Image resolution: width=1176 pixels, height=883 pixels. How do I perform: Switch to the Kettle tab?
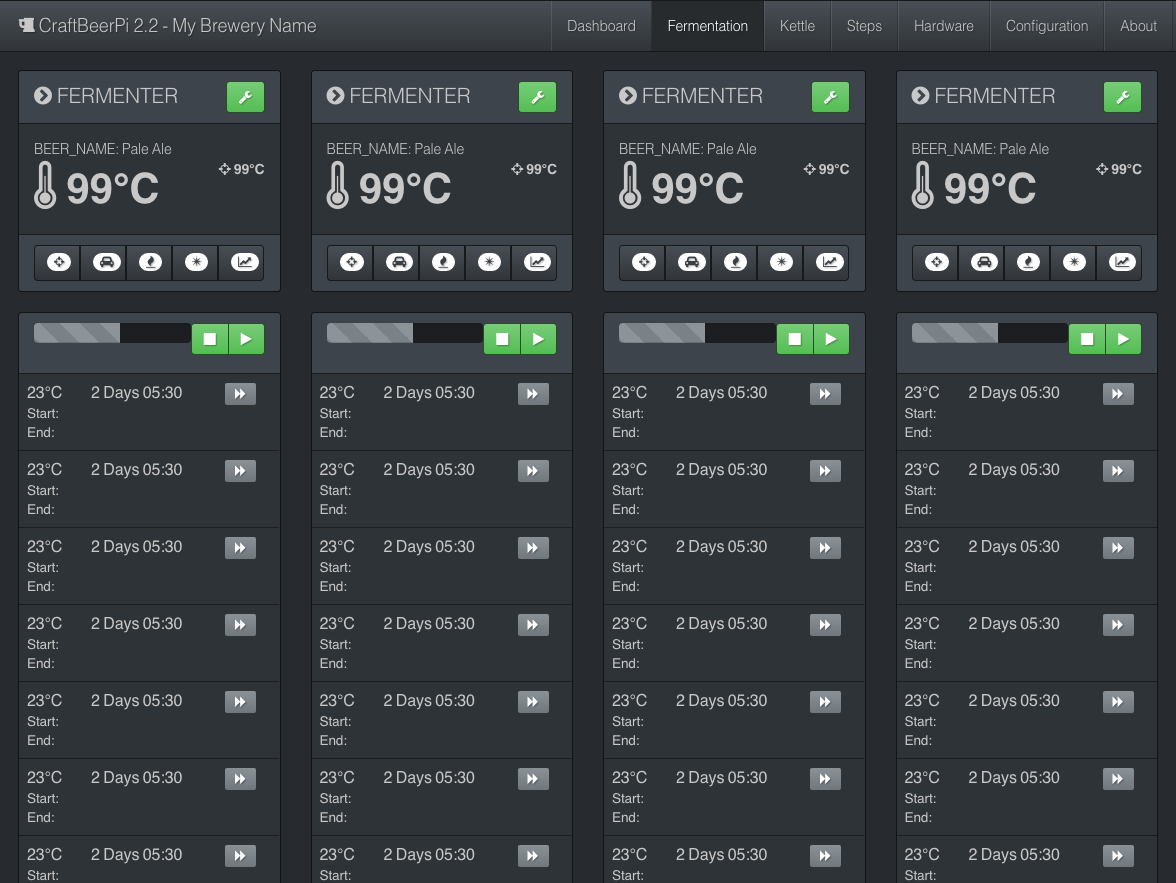(797, 26)
